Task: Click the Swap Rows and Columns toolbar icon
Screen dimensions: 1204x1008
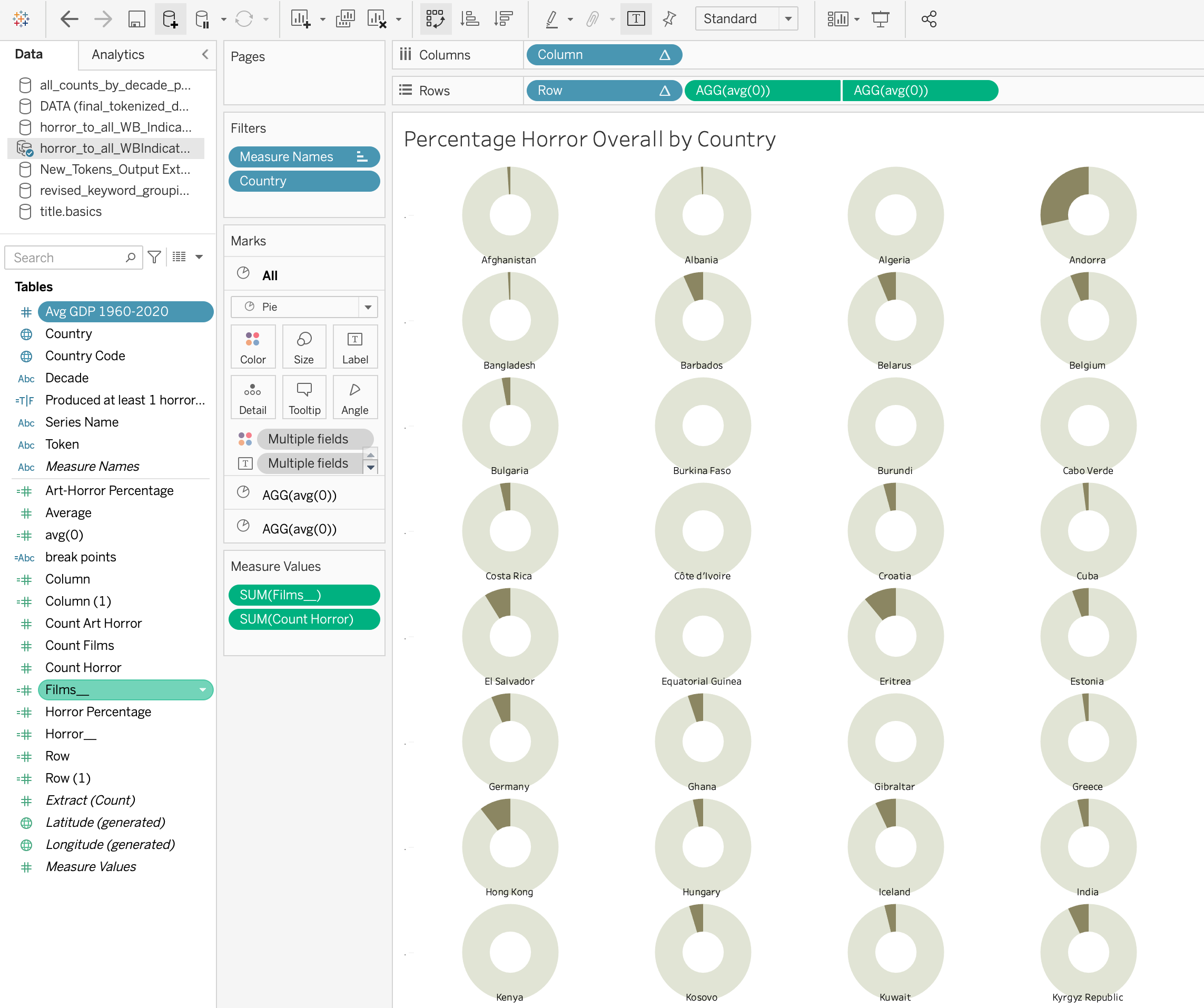Action: pyautogui.click(x=435, y=19)
